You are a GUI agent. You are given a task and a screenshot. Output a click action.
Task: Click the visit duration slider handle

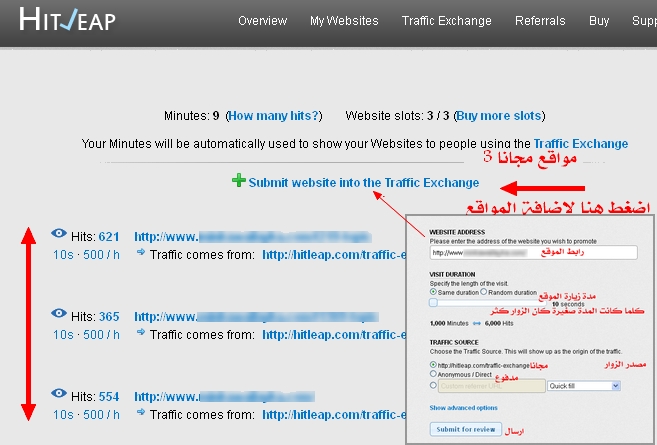[433, 303]
